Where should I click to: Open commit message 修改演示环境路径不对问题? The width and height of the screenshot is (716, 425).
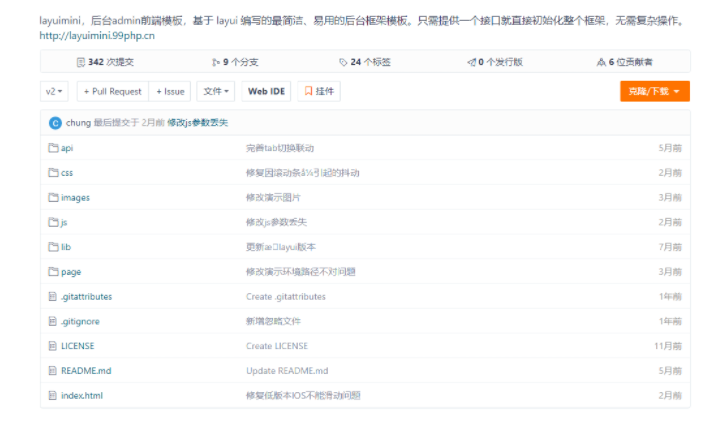300,272
